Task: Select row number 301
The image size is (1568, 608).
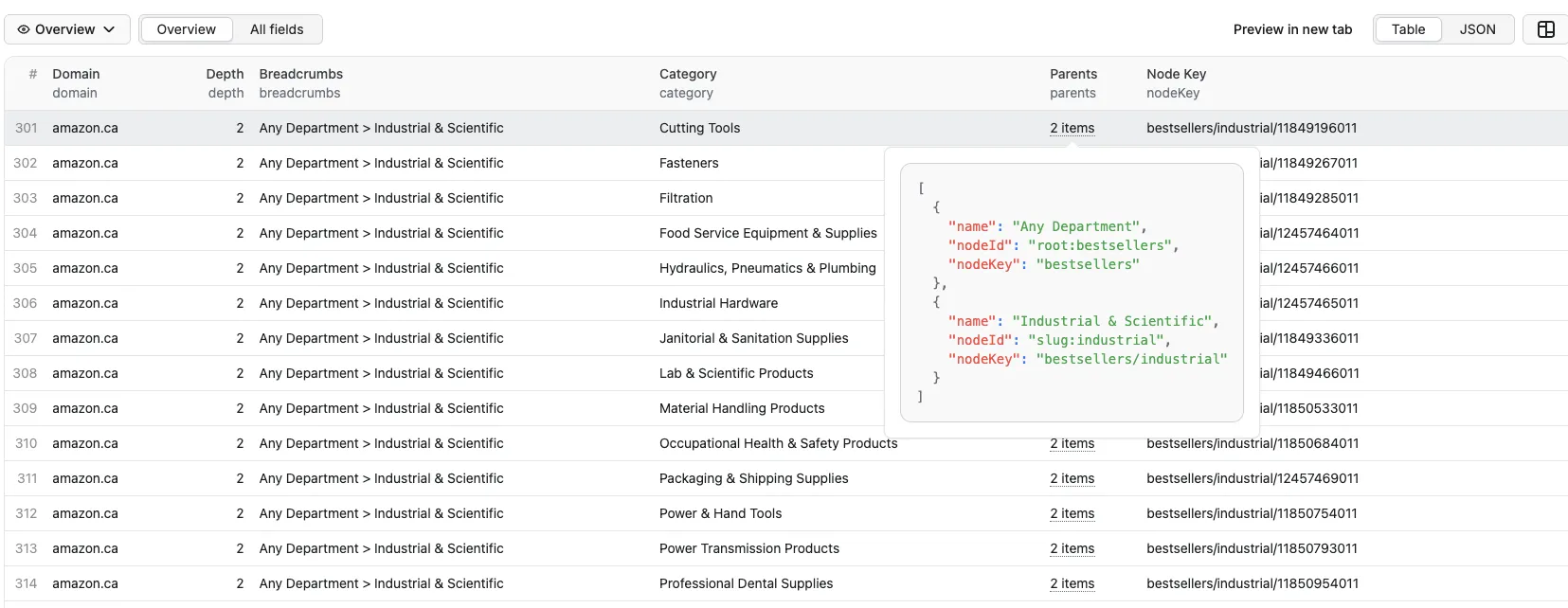Action: click(x=26, y=128)
